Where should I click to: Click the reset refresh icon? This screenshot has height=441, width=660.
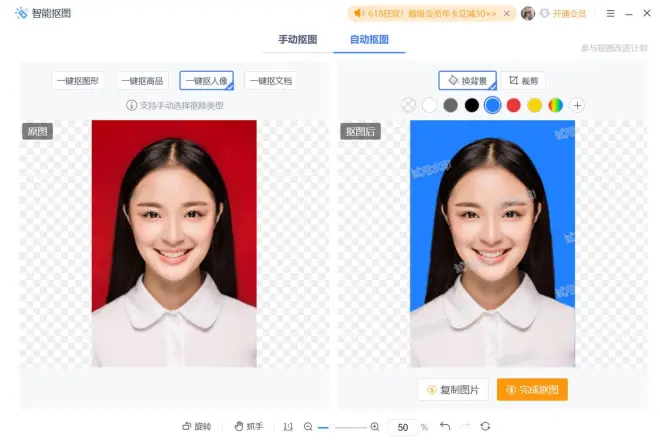(x=485, y=426)
